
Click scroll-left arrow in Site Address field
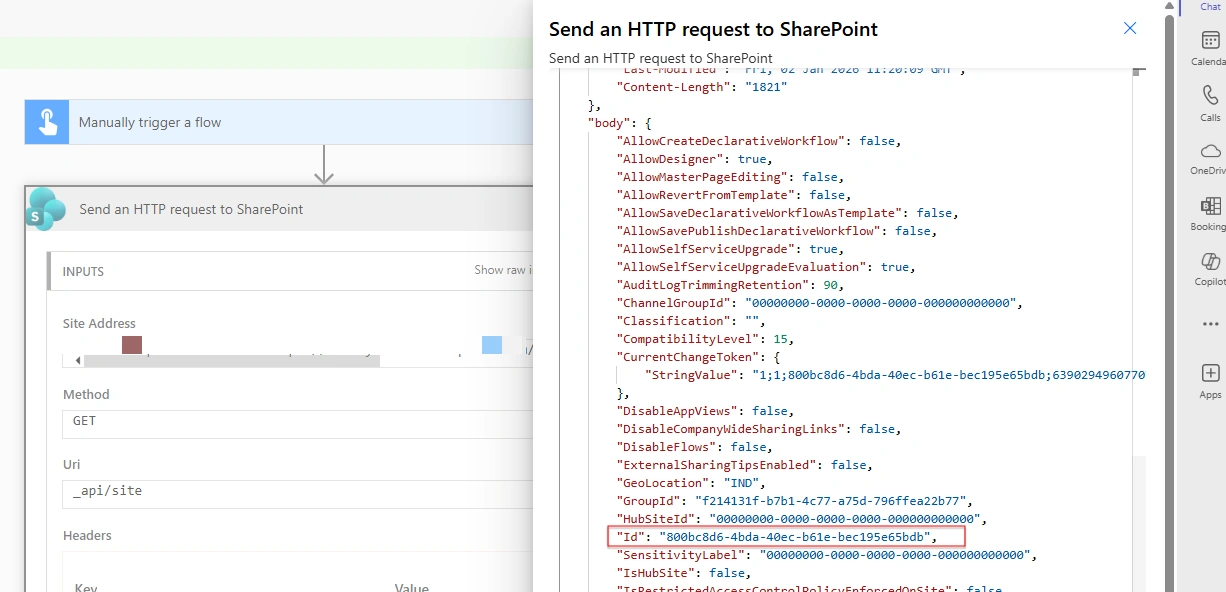click(78, 360)
